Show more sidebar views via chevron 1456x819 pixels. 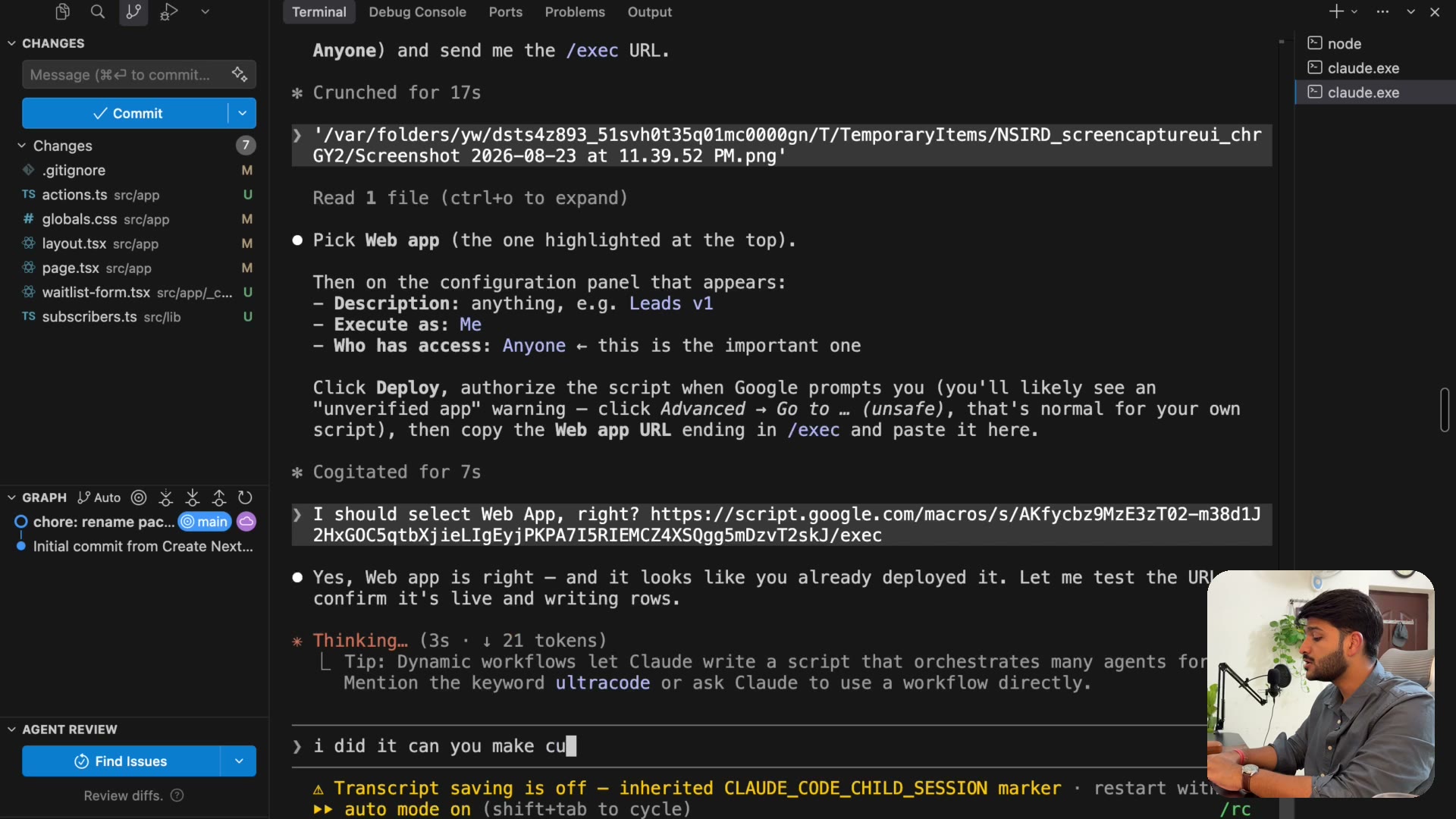[205, 11]
